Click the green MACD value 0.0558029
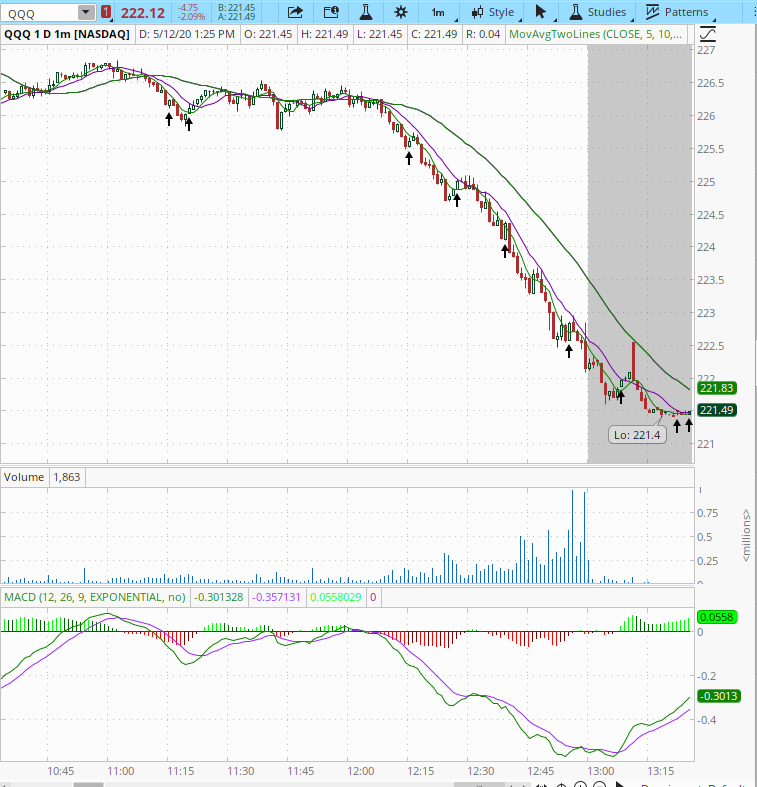757x787 pixels. pyautogui.click(x=335, y=597)
